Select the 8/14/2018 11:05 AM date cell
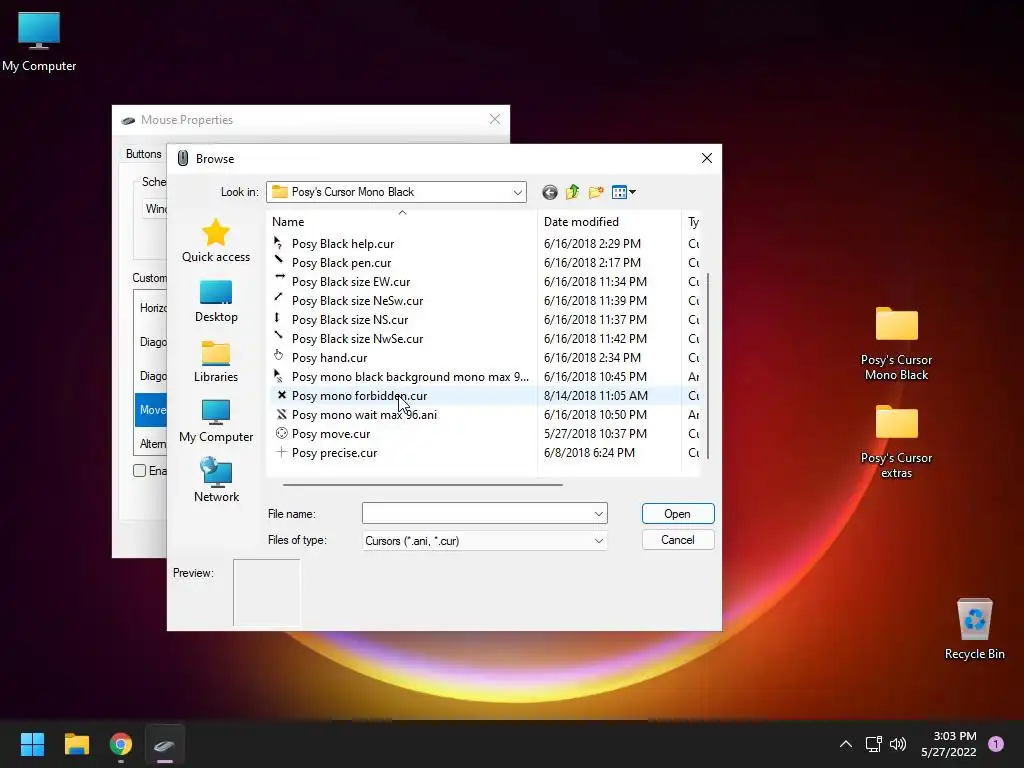1024x768 pixels. click(x=596, y=396)
